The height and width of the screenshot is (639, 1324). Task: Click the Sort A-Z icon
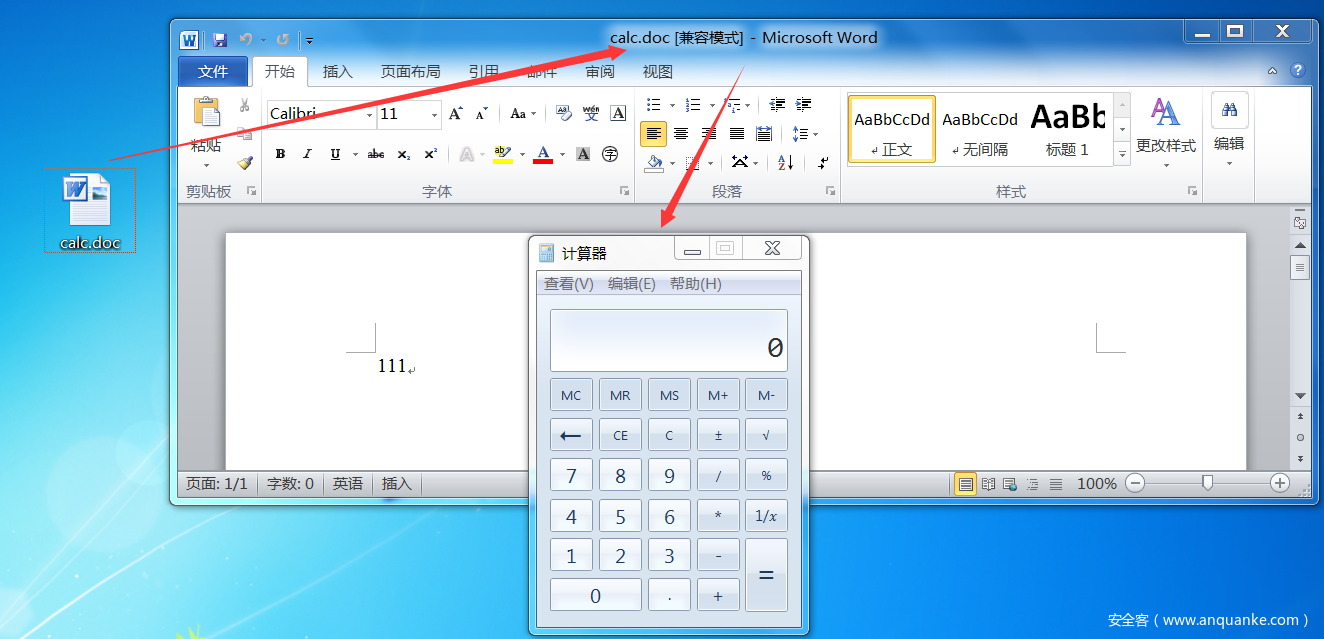point(785,162)
